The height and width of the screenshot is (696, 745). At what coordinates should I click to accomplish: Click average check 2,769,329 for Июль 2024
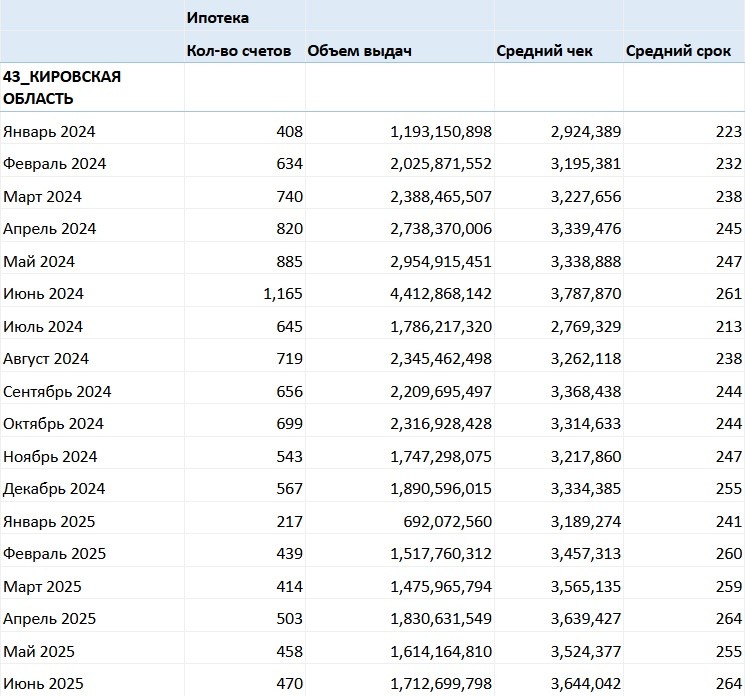tap(585, 327)
